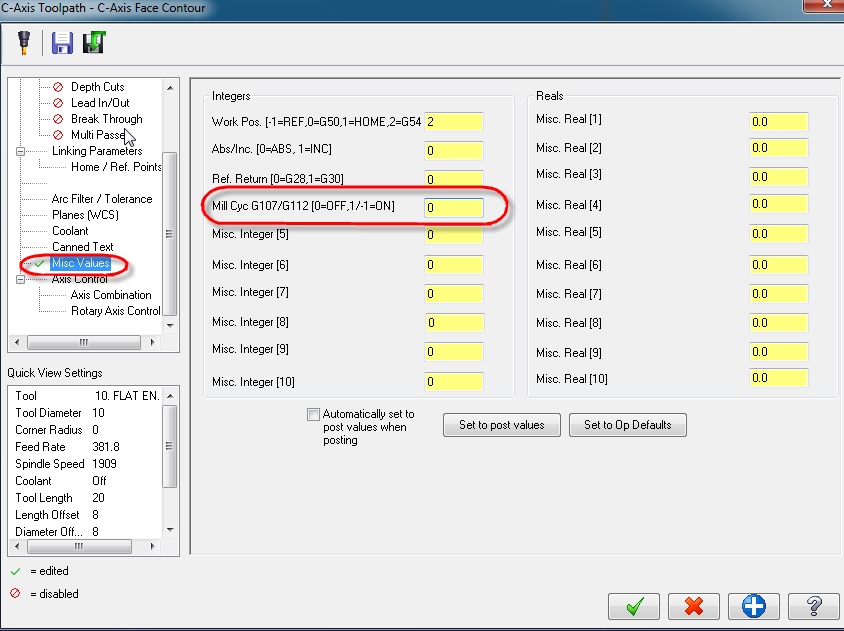844x631 pixels.
Task: Open Arc Filter / Tolerance page
Action: click(x=102, y=199)
